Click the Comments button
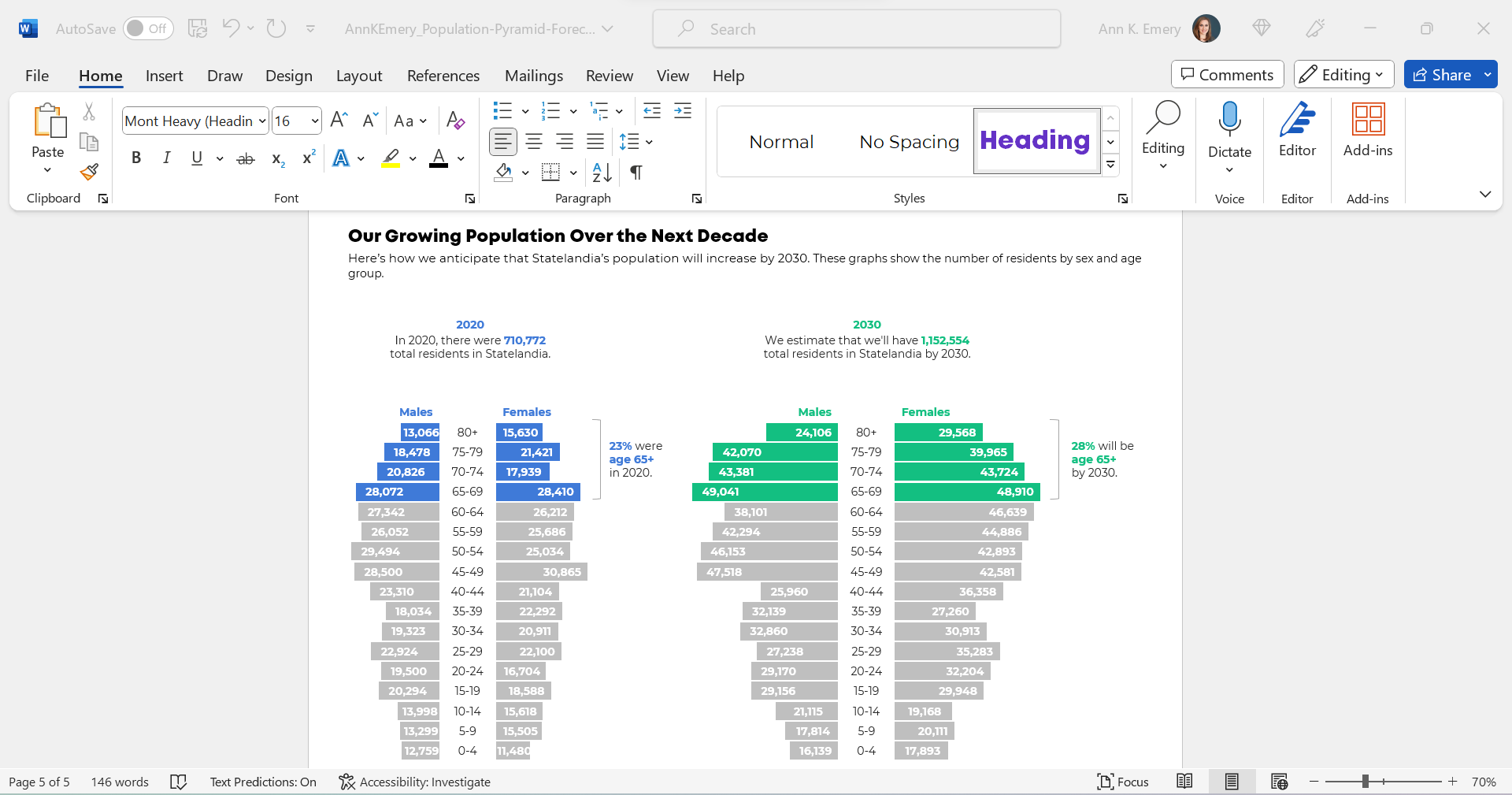Image resolution: width=1512 pixels, height=795 pixels. click(1227, 75)
